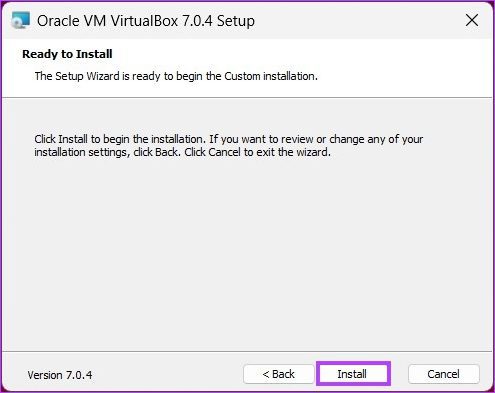Click the separator line above the footer buttons
Screen dimensions: 495x393
247,351
